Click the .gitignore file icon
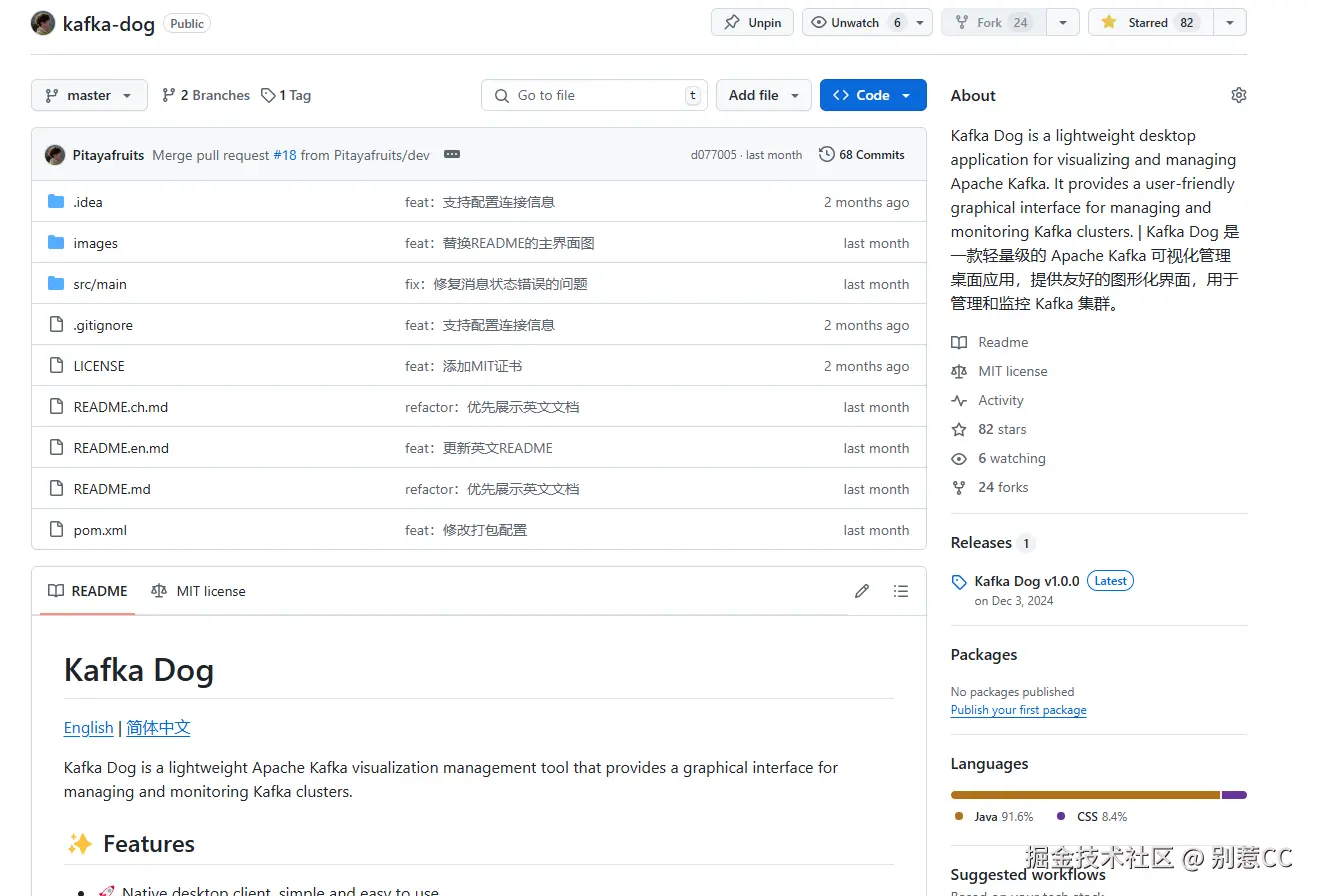Screen dimensions: 1317x896 [x=56, y=325]
